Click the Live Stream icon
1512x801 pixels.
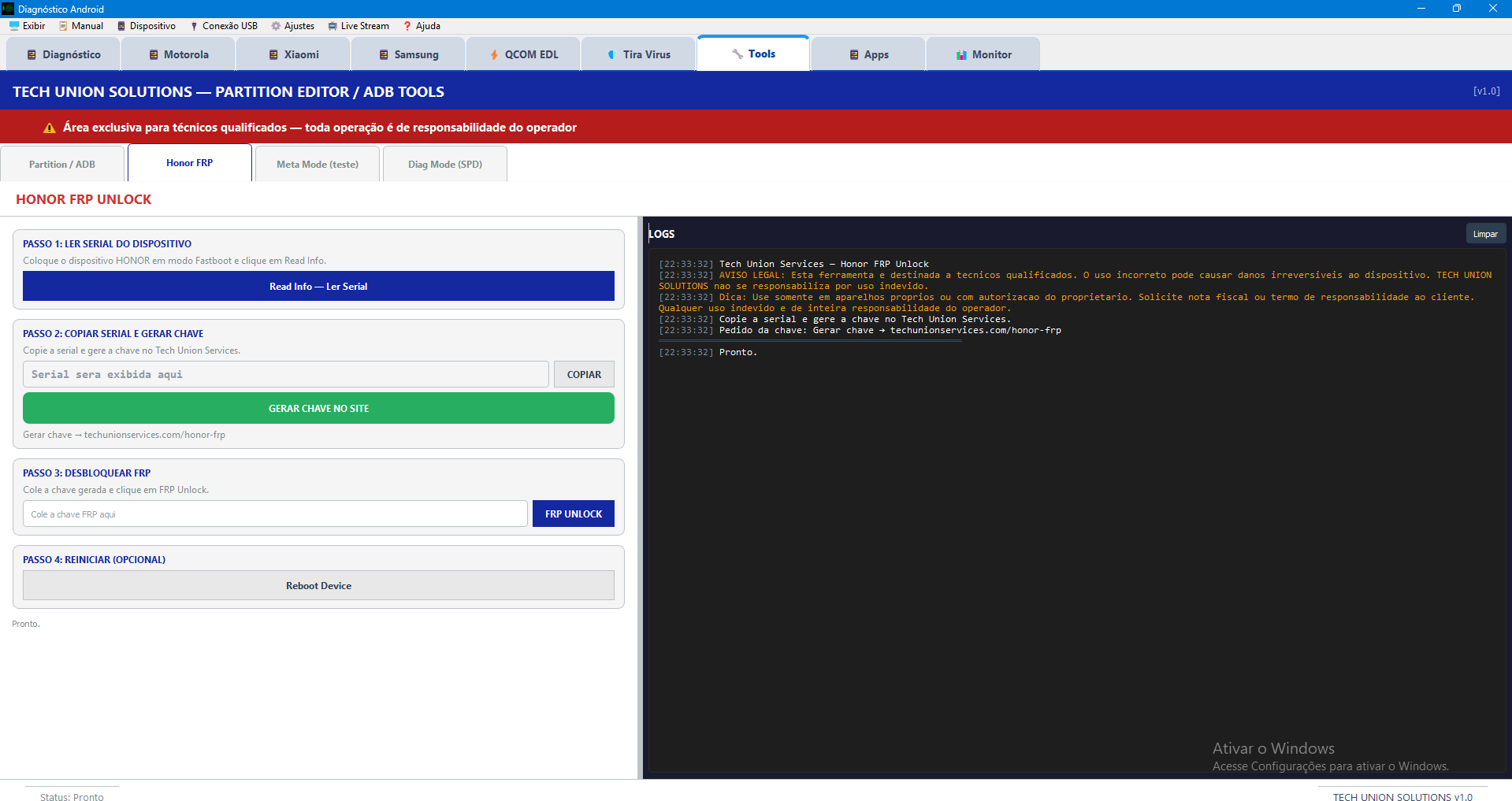(x=332, y=26)
